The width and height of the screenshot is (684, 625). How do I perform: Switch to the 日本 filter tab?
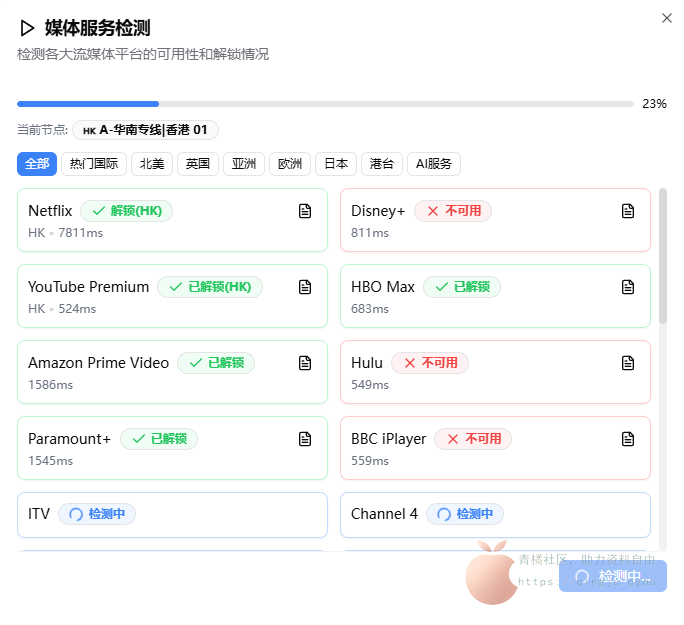coord(336,164)
